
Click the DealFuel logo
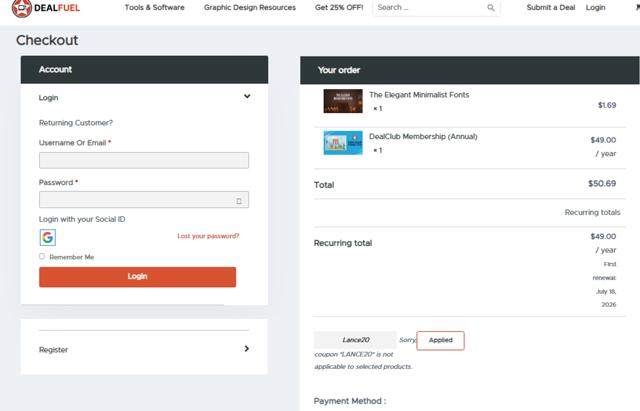click(46, 8)
